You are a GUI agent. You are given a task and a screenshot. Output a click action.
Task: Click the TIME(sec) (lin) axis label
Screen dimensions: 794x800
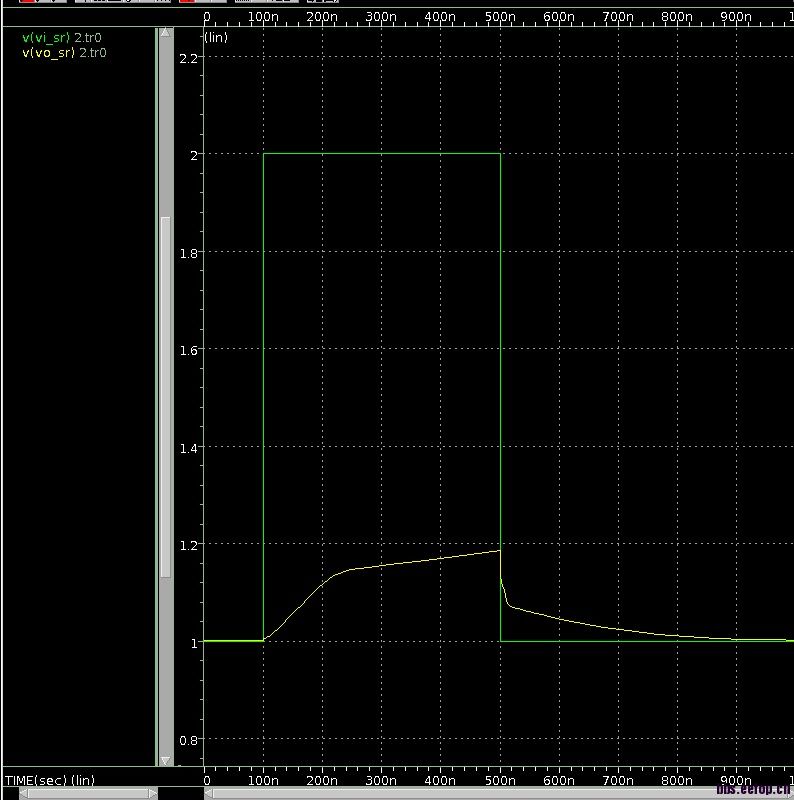click(x=50, y=780)
